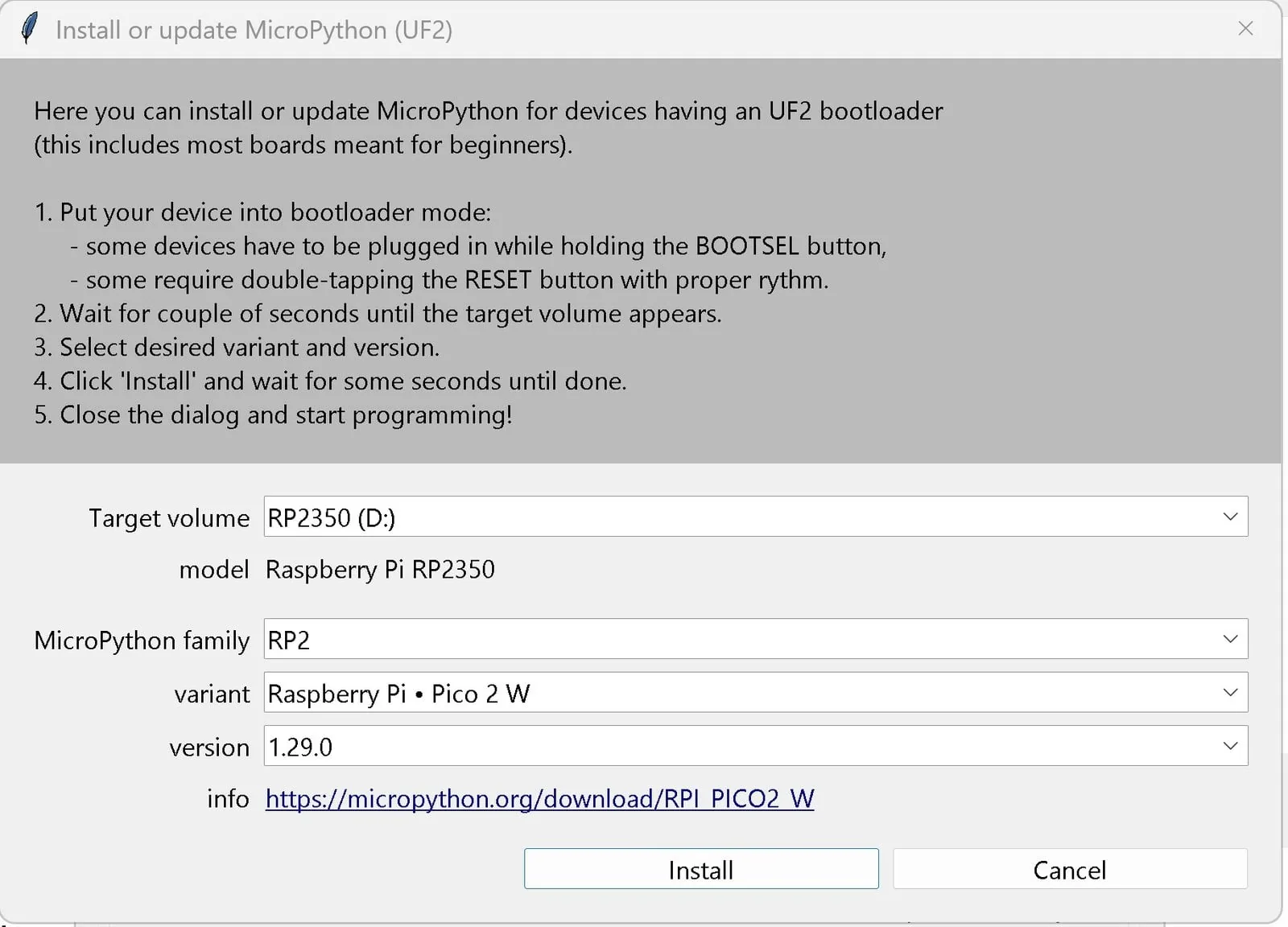Expand the MicroPython family dropdown arrow
The width and height of the screenshot is (1288, 927).
tap(1230, 639)
